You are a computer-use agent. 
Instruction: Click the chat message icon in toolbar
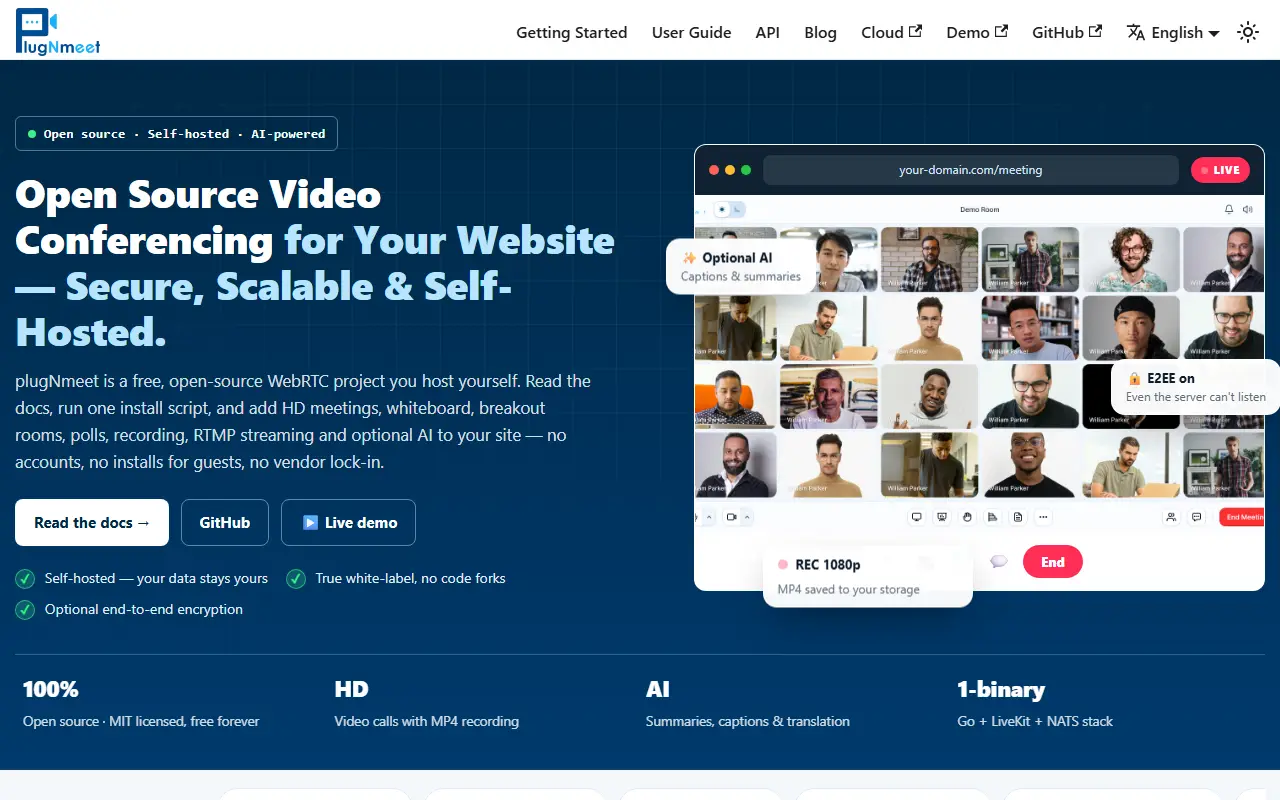coord(1196,517)
